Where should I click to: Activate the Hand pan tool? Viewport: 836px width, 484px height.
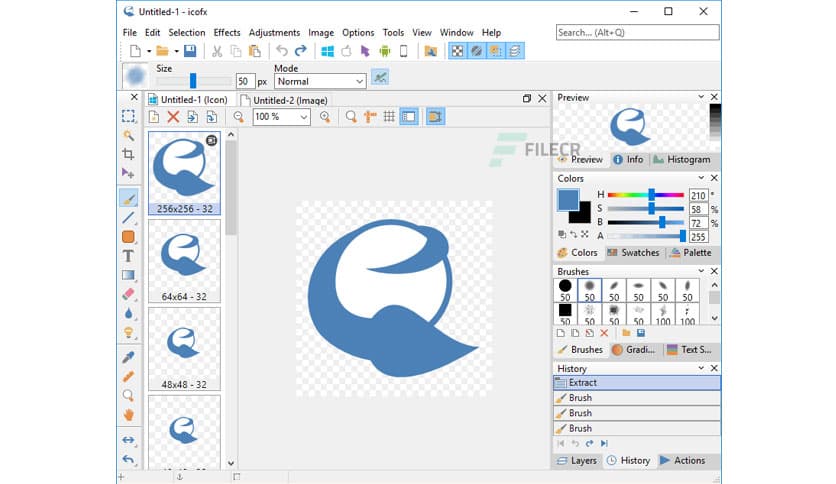click(128, 414)
